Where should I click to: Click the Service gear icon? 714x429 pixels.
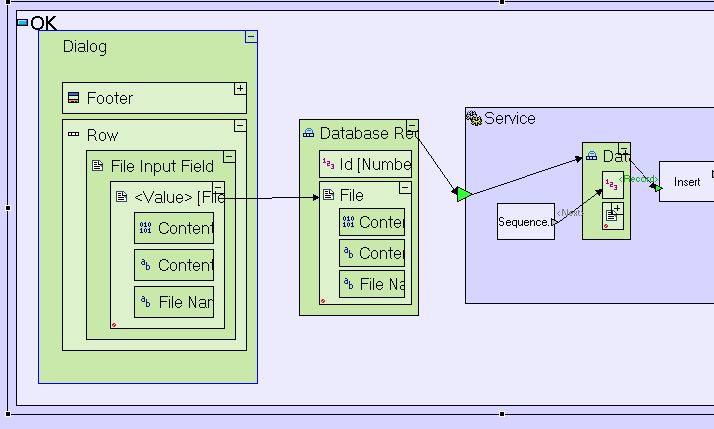[x=474, y=118]
